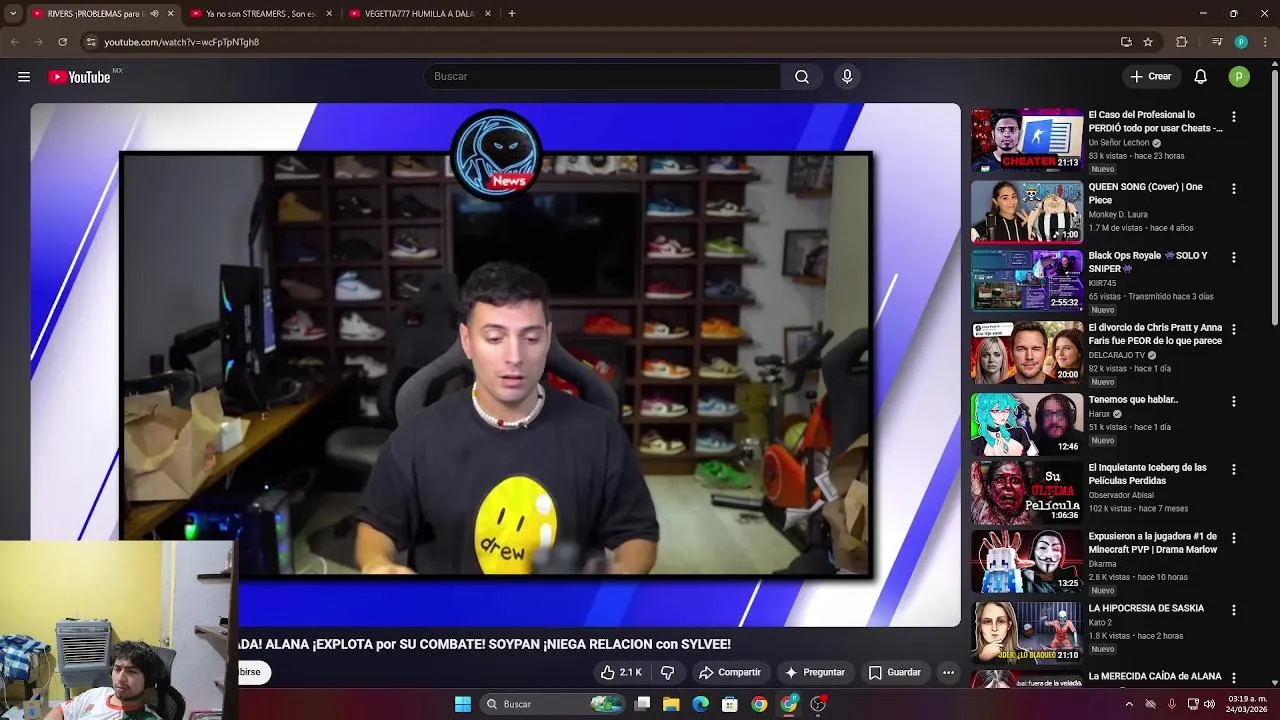Close the VEGETTA777 tab
Viewport: 1280px width, 720px height.
pos(488,14)
